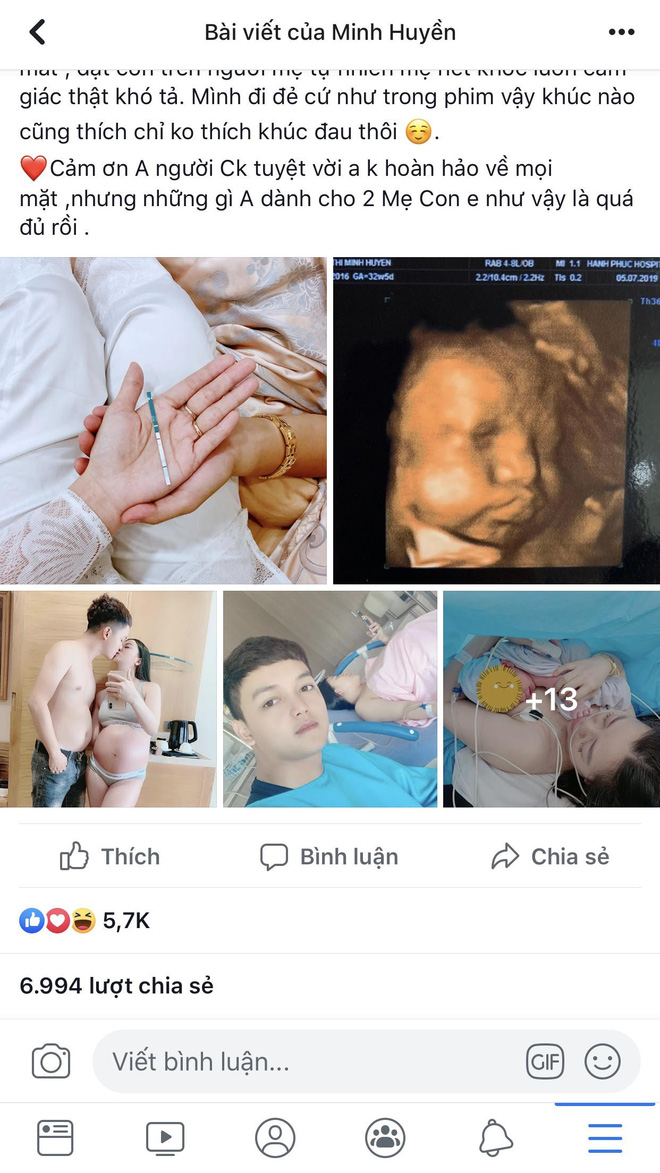This screenshot has width=660, height=1173.
Task: Open the GIF picker in comment box
Action: click(x=546, y=1062)
